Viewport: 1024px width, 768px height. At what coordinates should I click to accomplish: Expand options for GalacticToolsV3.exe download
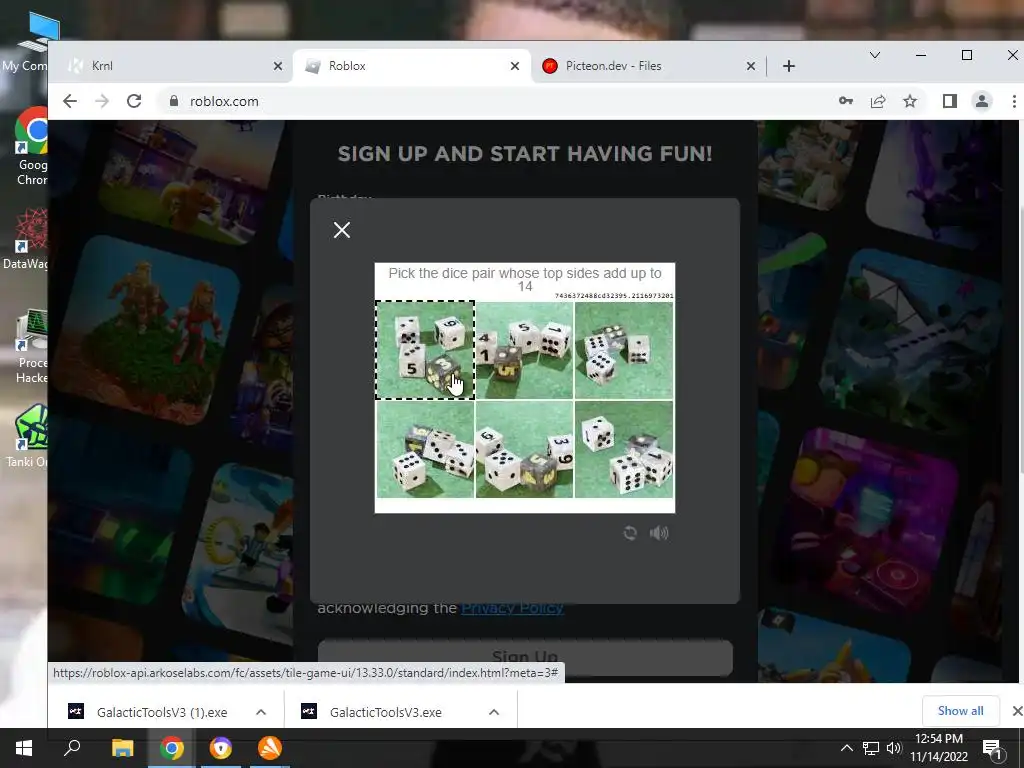pos(494,712)
